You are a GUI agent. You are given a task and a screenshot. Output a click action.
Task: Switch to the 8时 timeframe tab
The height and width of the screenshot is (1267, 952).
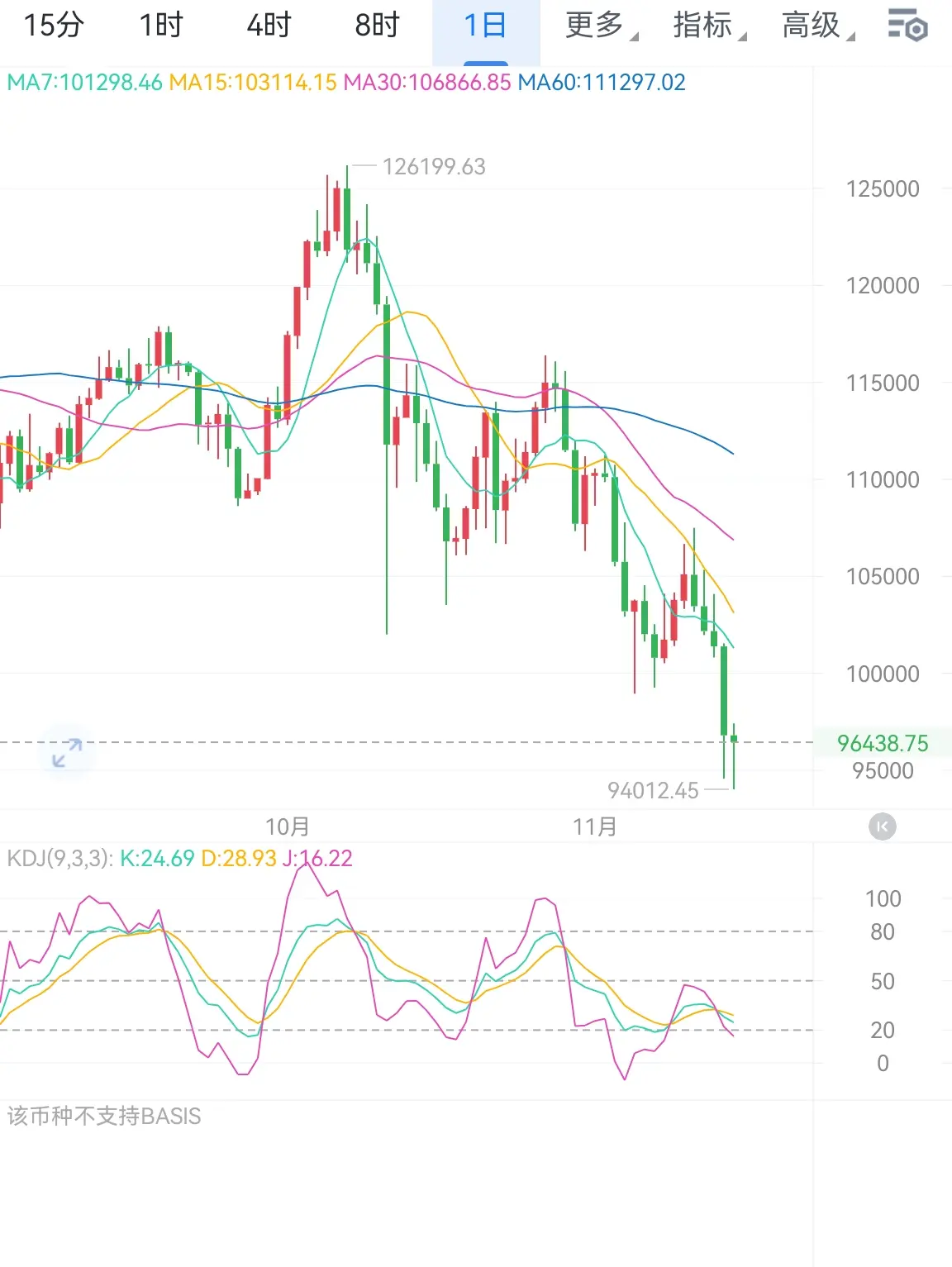377,26
